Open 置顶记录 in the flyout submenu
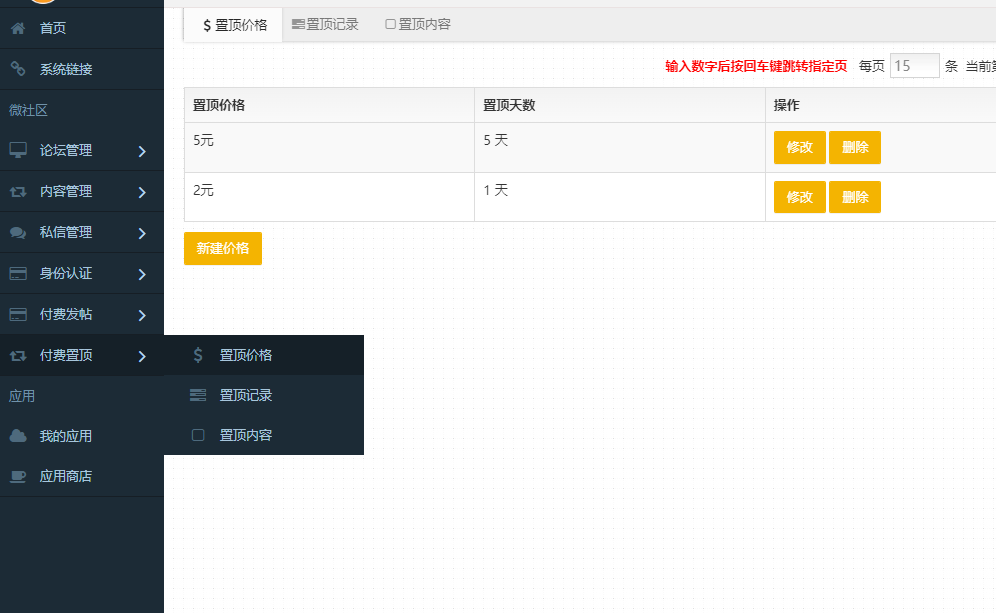Viewport: 996px width, 613px height. click(246, 395)
